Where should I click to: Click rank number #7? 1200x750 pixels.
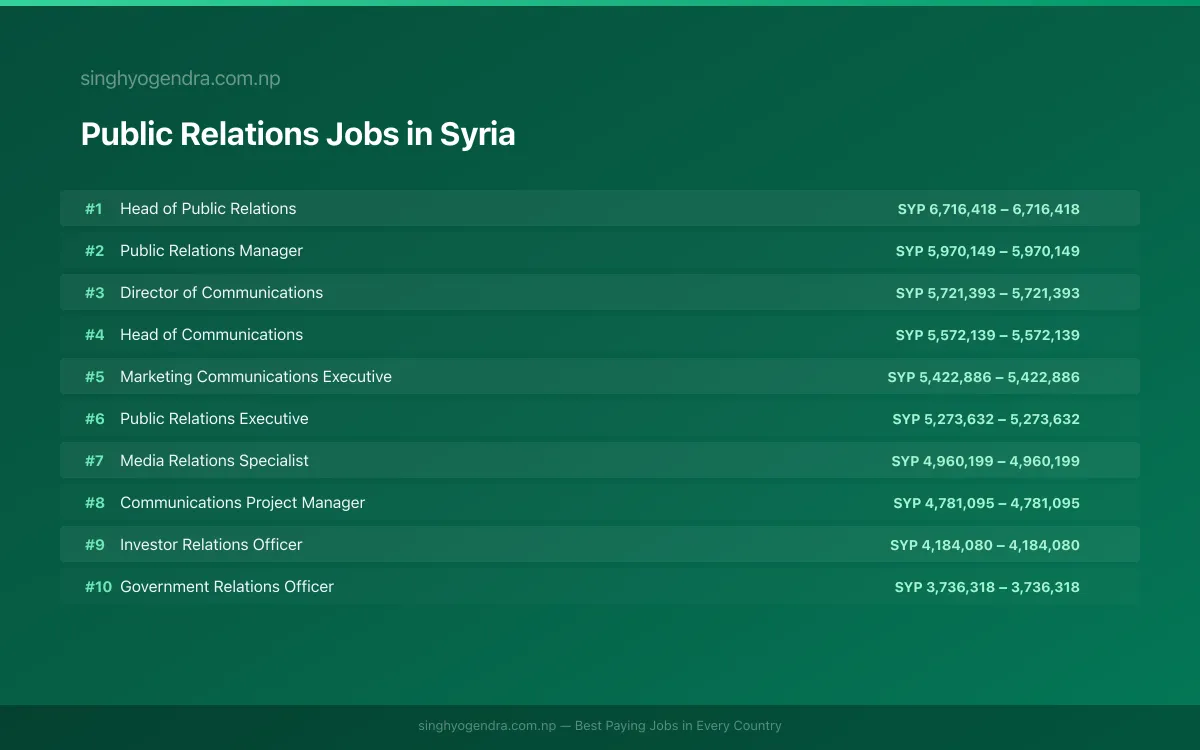click(94, 461)
